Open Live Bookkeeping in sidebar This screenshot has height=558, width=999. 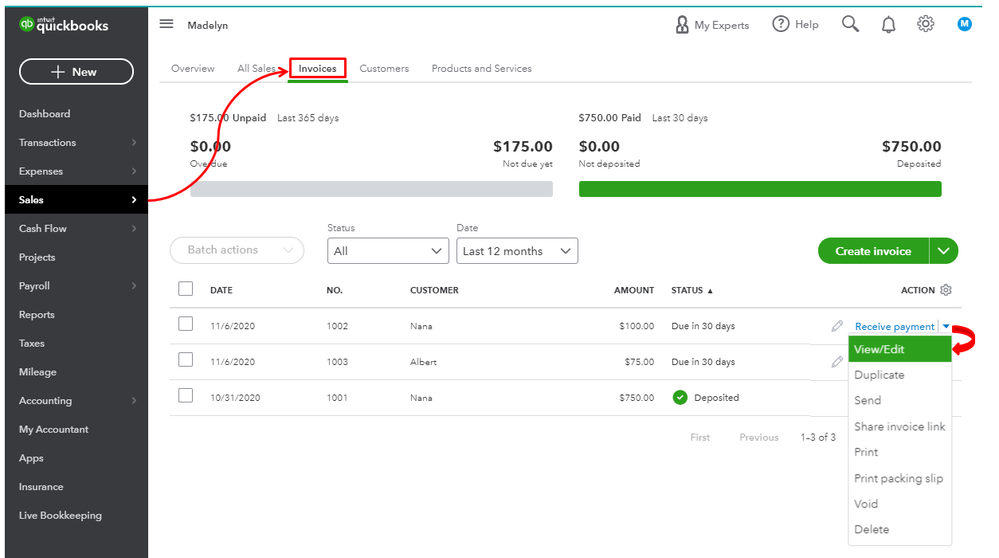(x=60, y=515)
